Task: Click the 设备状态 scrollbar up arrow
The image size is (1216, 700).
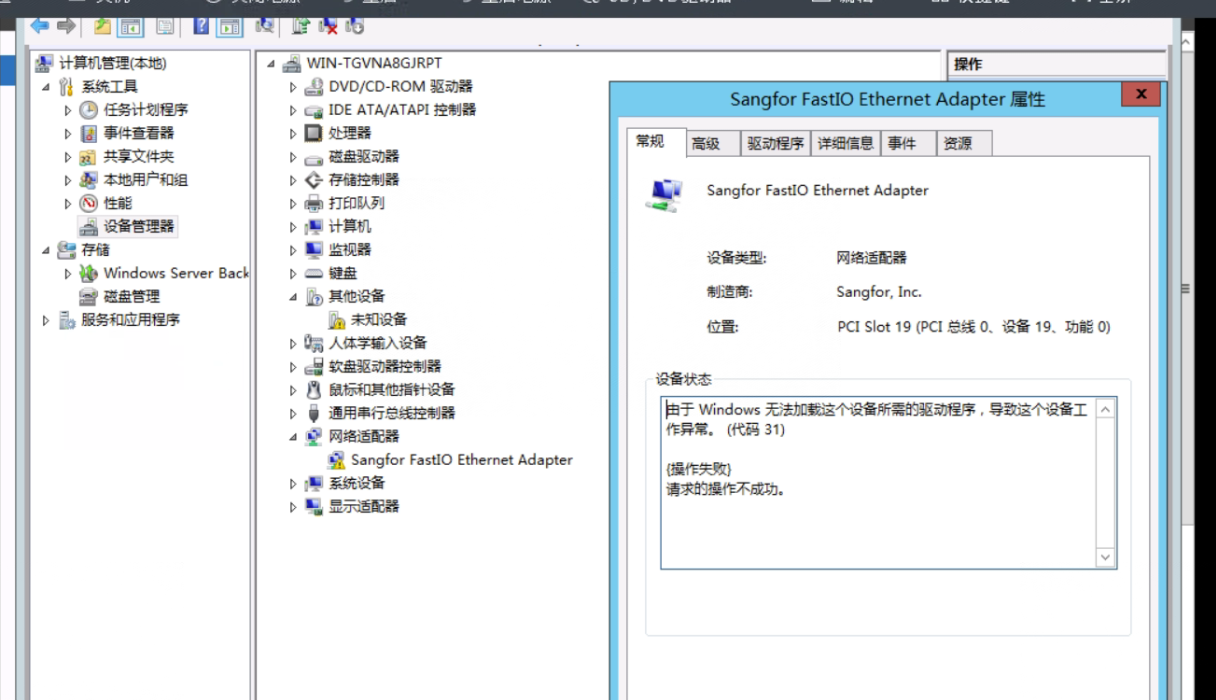Action: tap(1105, 408)
